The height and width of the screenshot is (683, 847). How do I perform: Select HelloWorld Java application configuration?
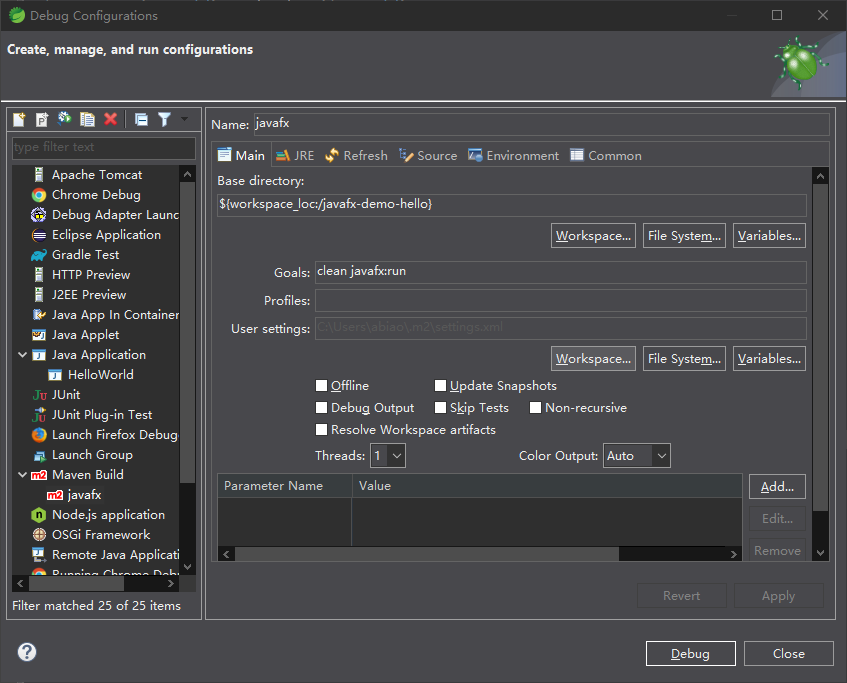point(100,374)
